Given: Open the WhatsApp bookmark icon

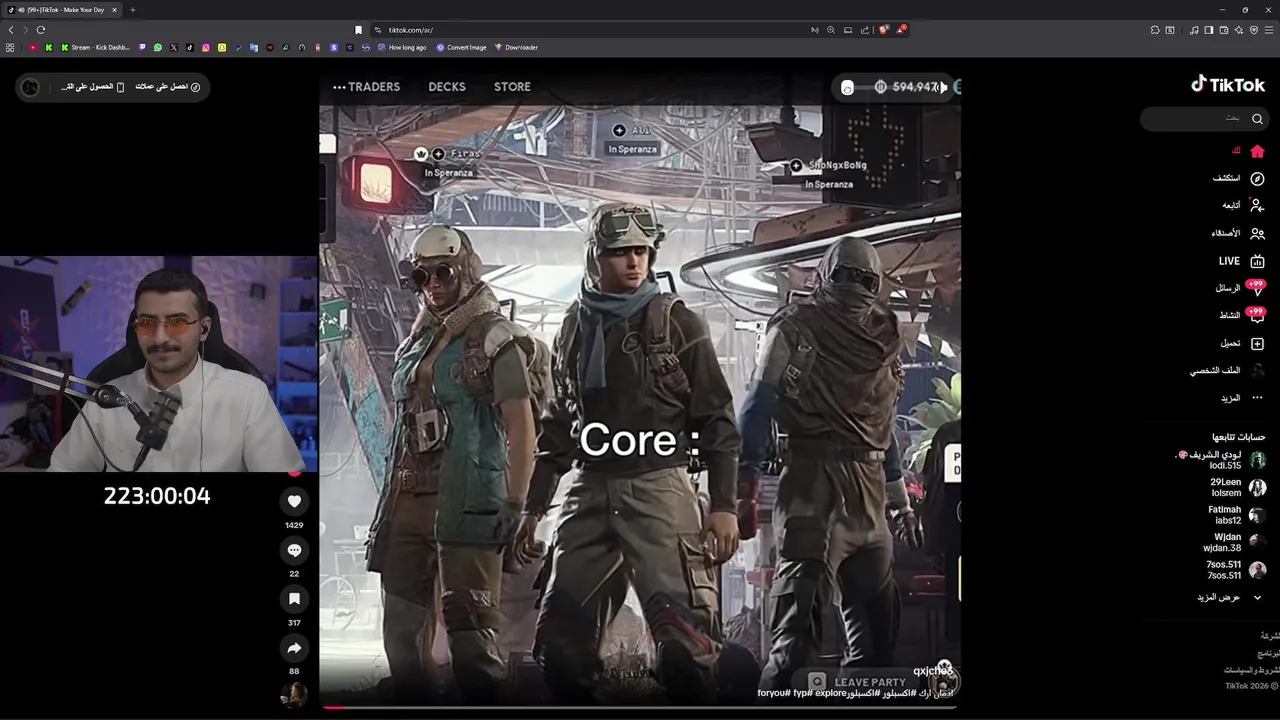Looking at the screenshot, I should pyautogui.click(x=158, y=47).
